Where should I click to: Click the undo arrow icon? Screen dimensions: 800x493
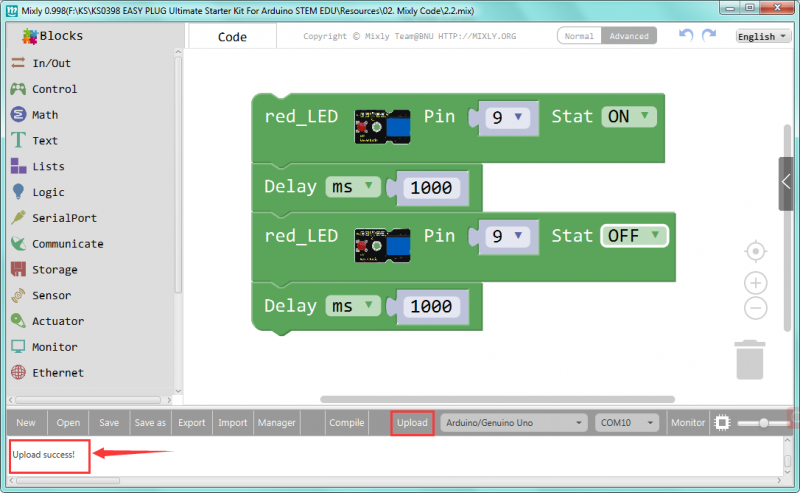686,35
